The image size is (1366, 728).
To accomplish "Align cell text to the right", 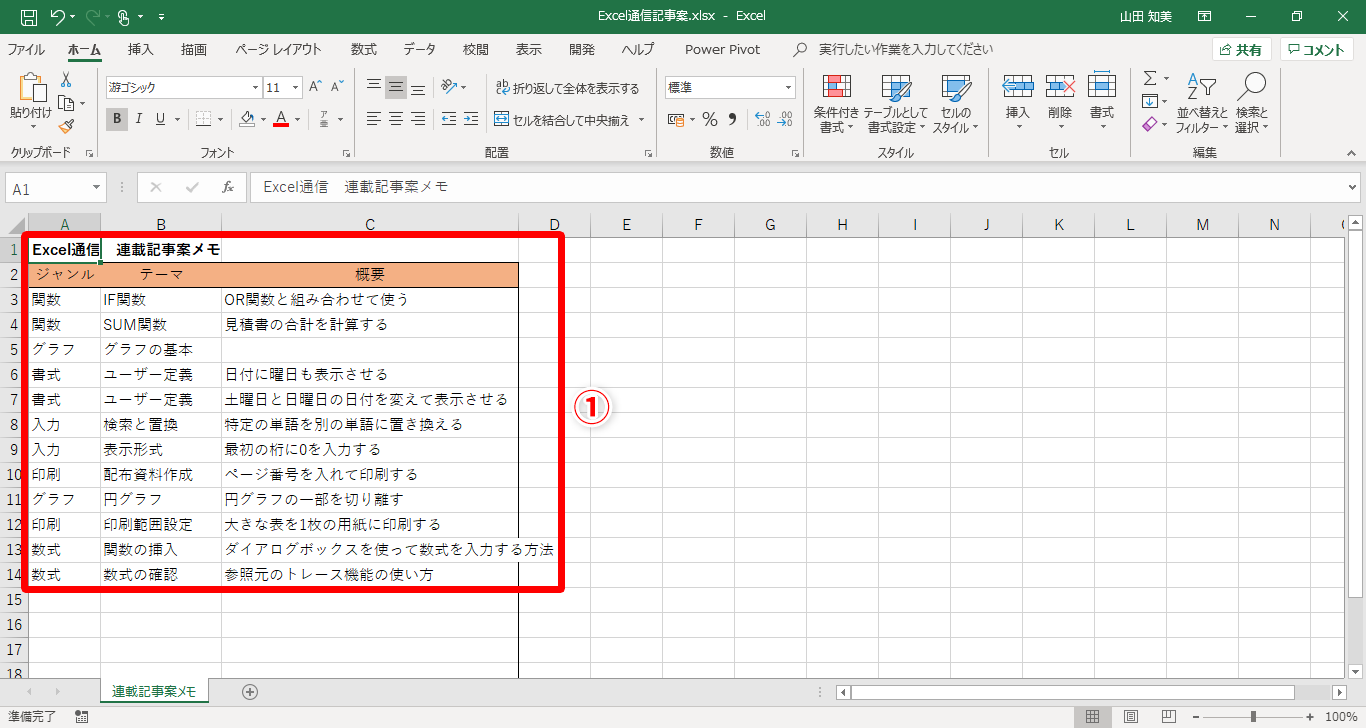I will [x=418, y=119].
